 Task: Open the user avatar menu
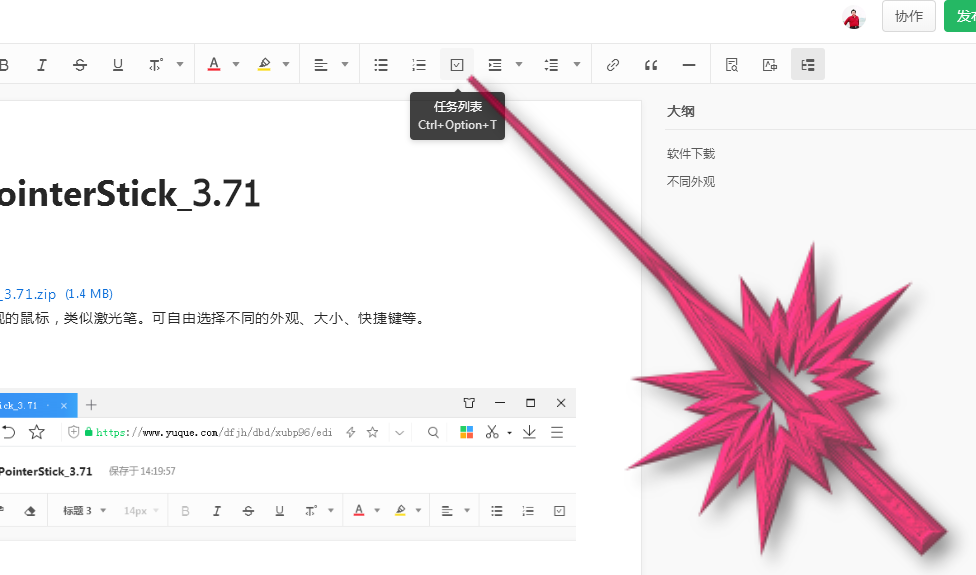coord(853,17)
